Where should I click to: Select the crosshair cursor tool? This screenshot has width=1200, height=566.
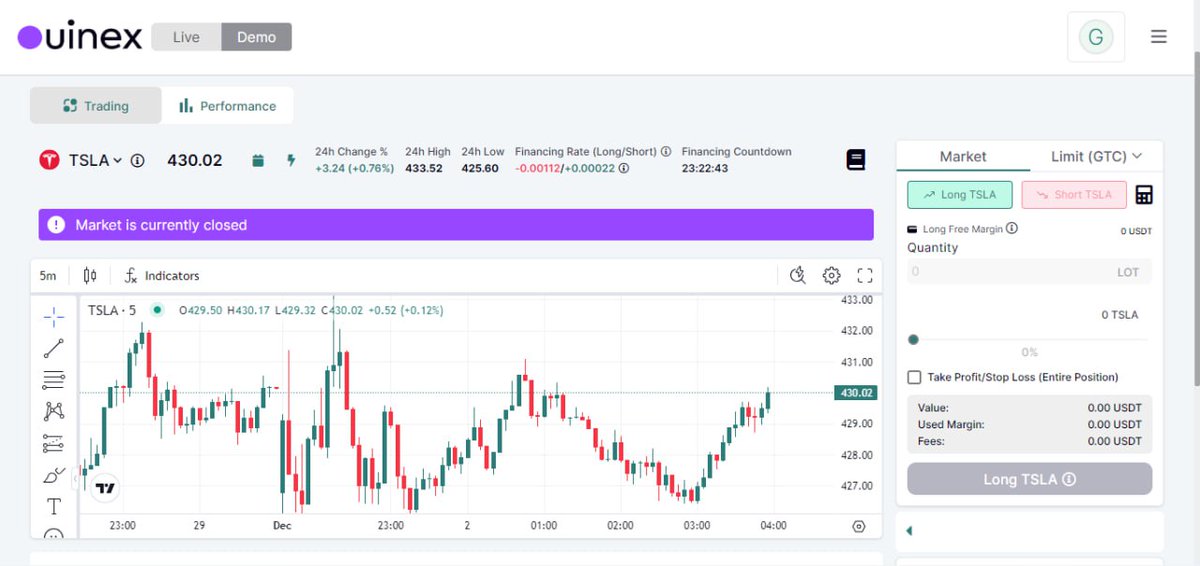click(x=54, y=317)
